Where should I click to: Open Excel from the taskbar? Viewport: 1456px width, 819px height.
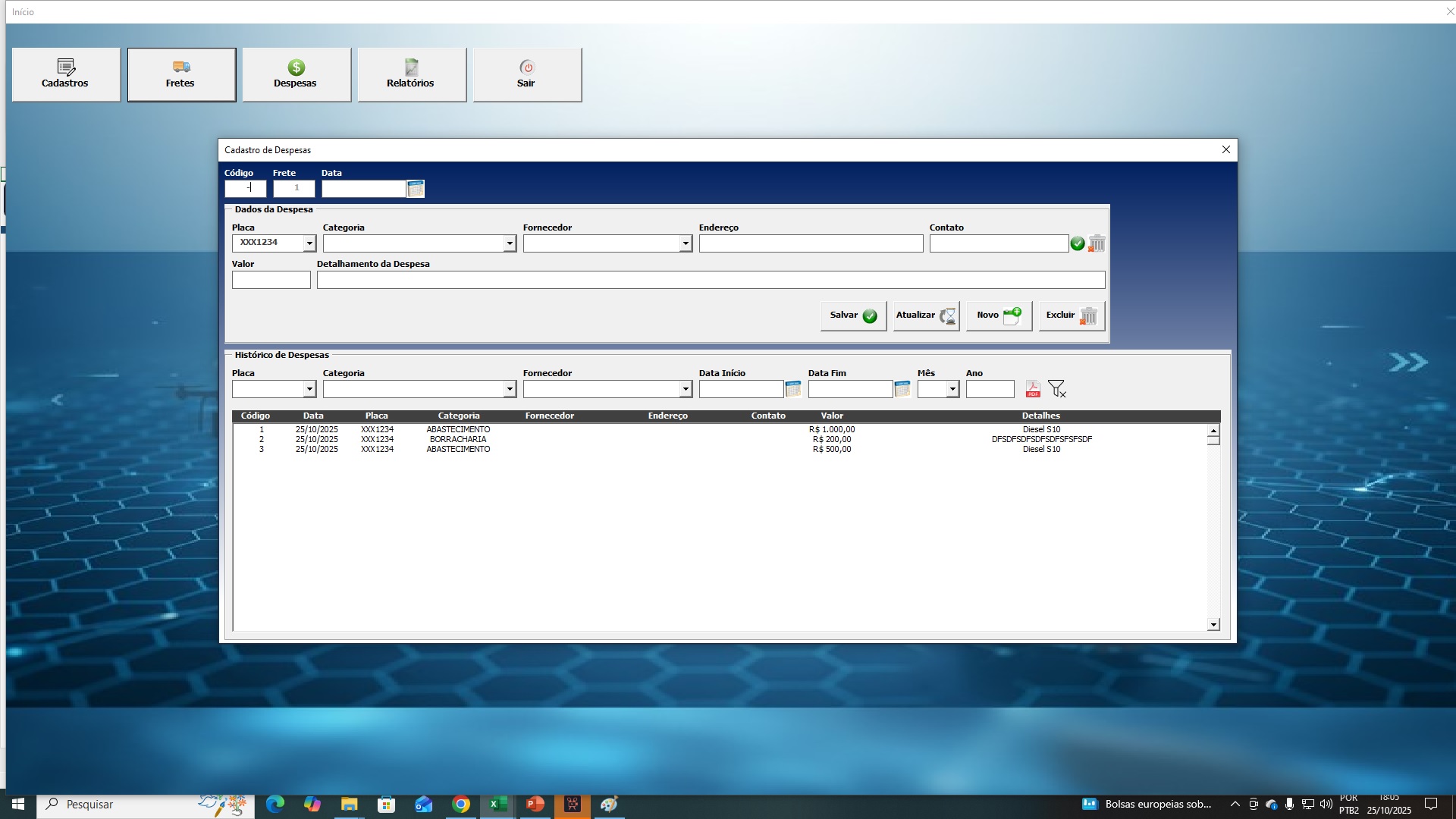[497, 804]
